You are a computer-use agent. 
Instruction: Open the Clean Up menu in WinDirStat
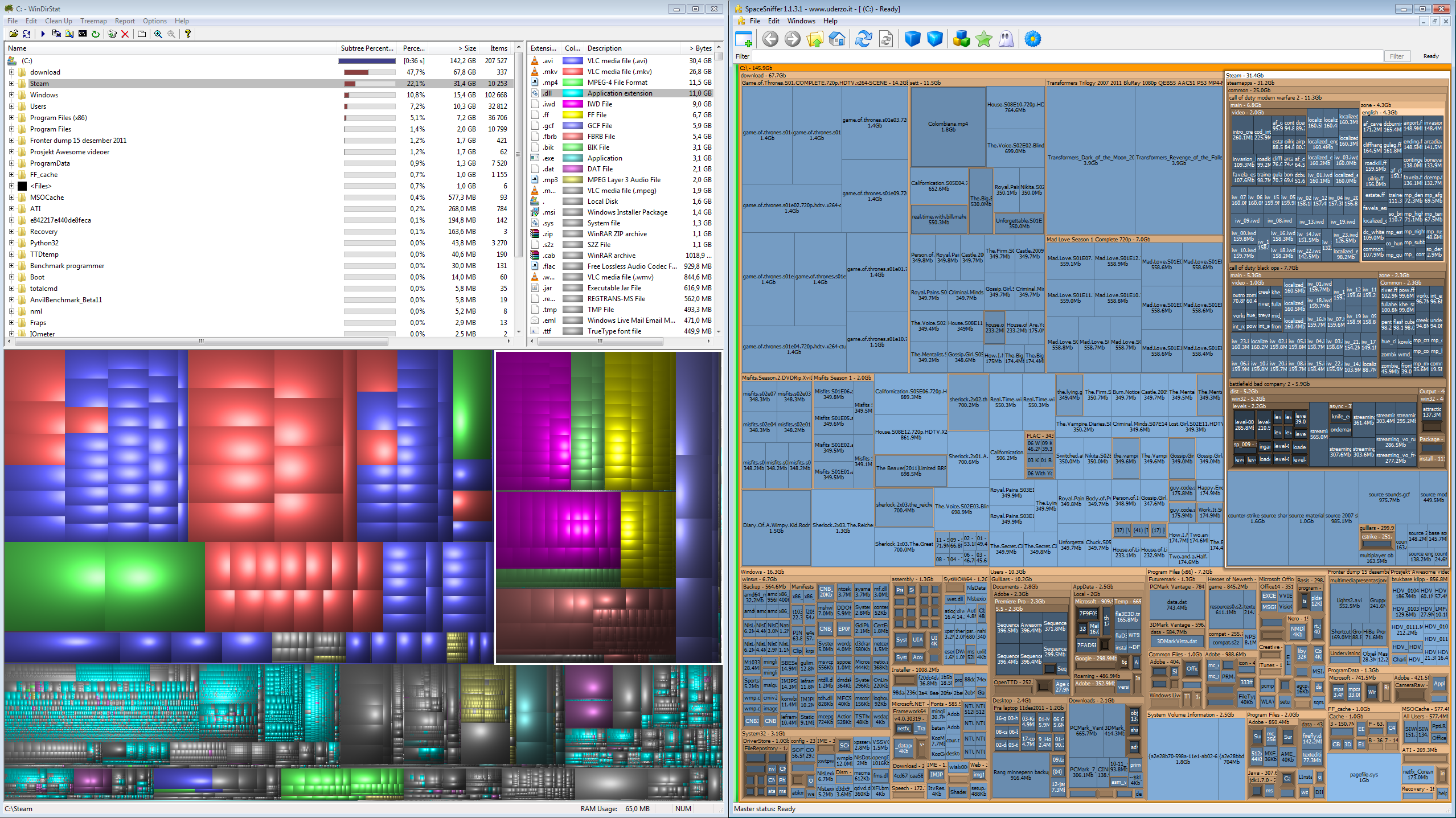pos(59,21)
